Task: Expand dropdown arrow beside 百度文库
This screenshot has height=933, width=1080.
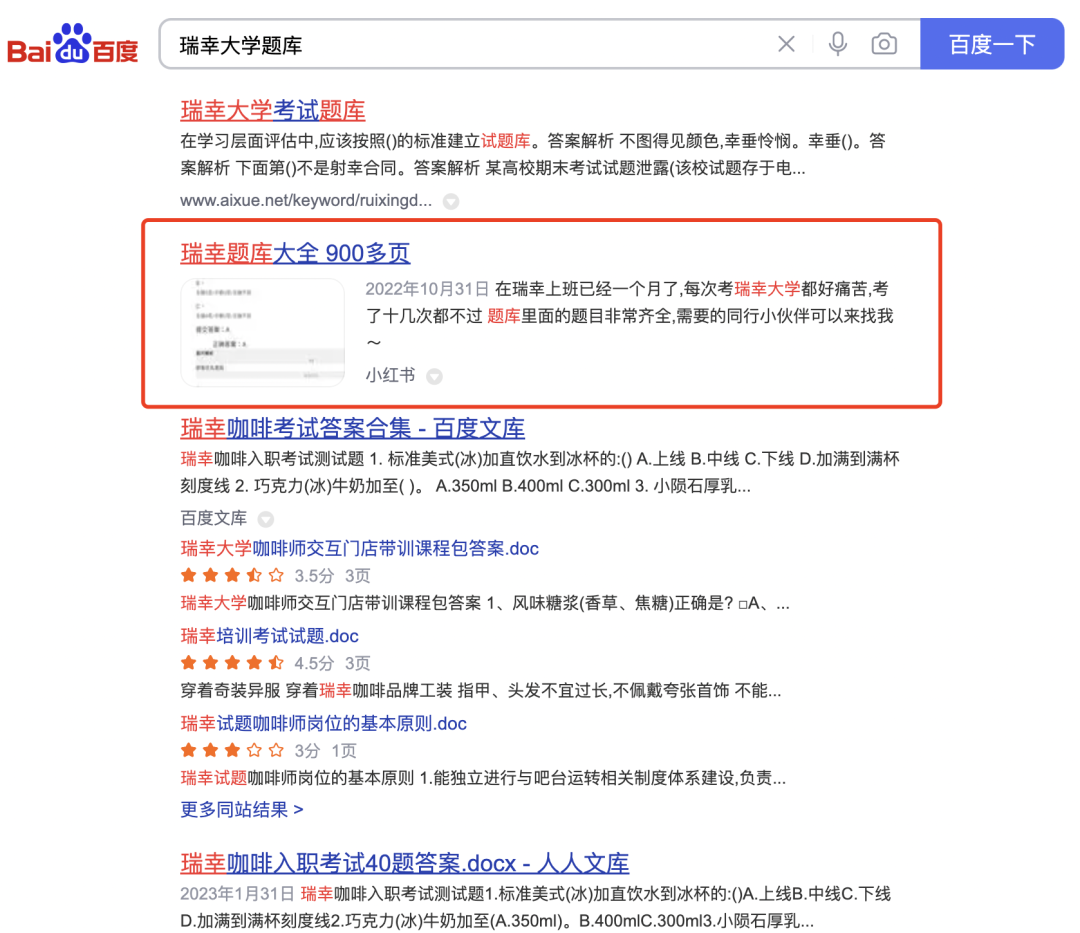Action: tap(265, 519)
